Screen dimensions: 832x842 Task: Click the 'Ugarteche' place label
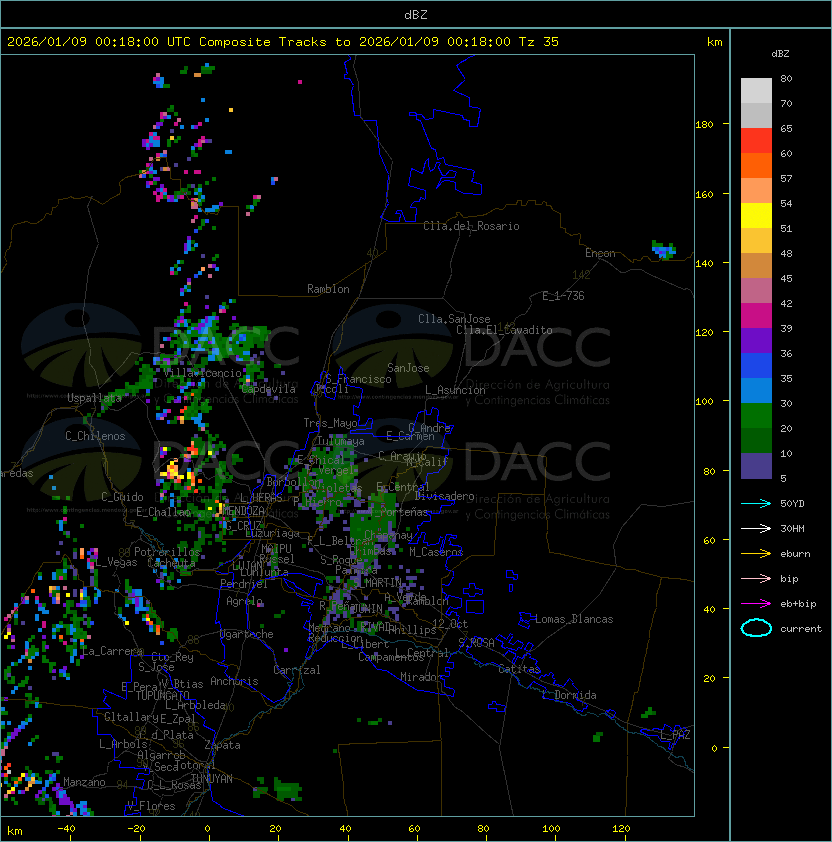pos(247,634)
